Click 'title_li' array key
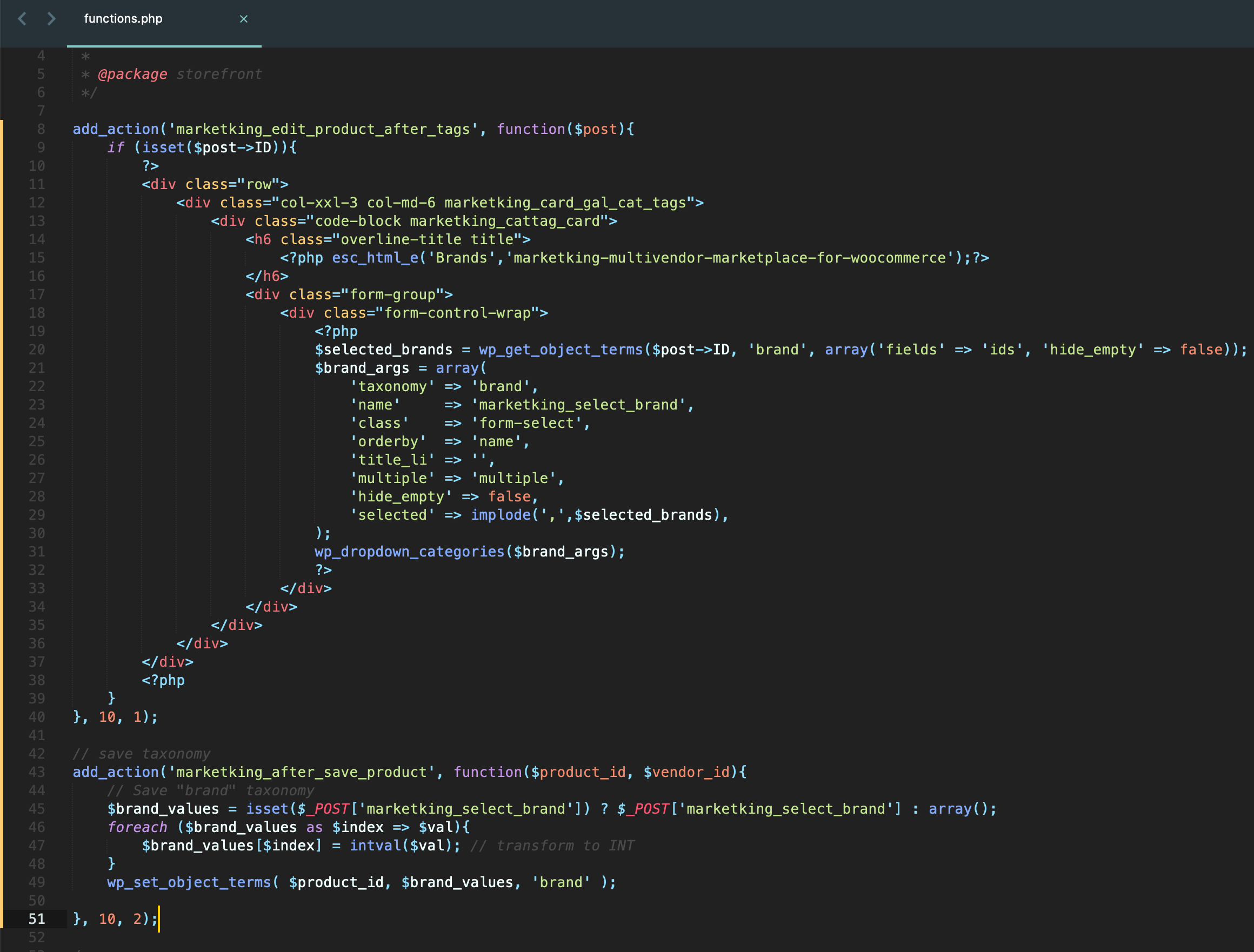The width and height of the screenshot is (1254, 952). pos(392,460)
